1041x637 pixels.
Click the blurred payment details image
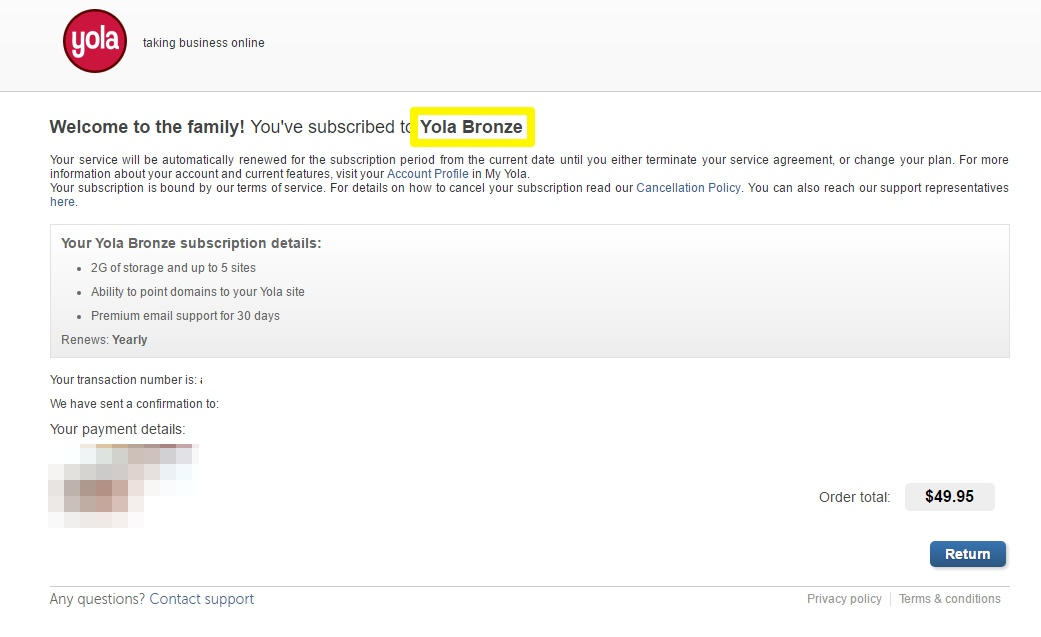pos(123,486)
